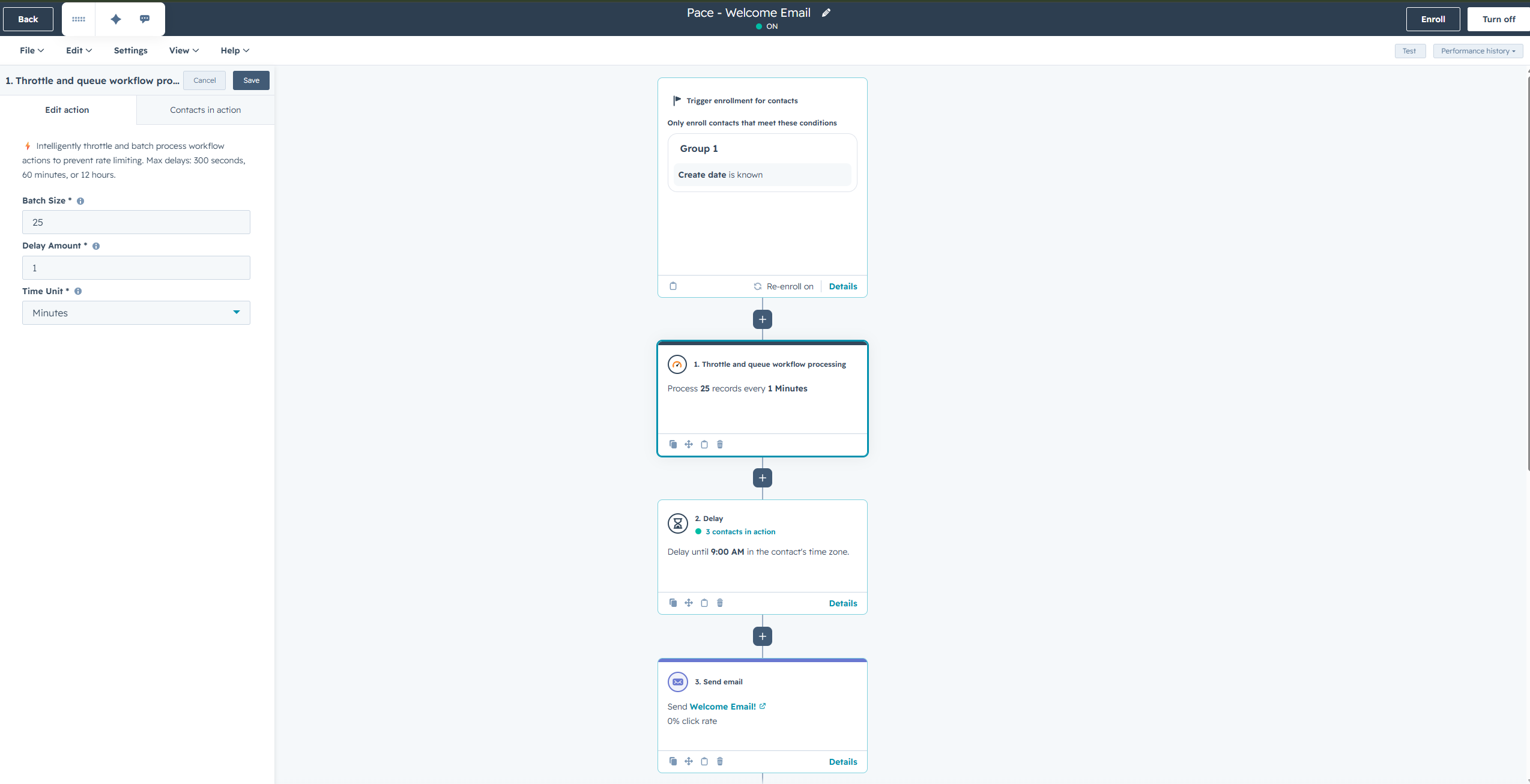Open Details link on Delay action
Viewport: 1530px width, 784px height.
pos(843,603)
